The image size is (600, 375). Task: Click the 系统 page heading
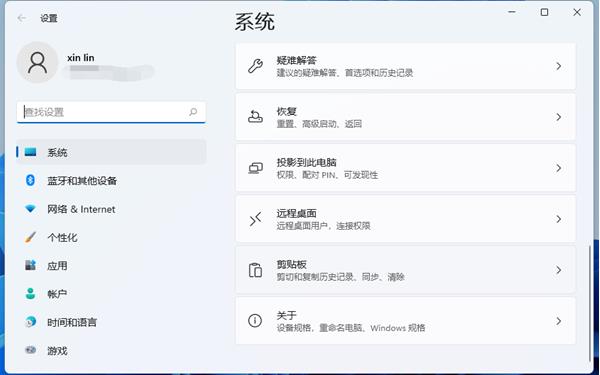[254, 21]
